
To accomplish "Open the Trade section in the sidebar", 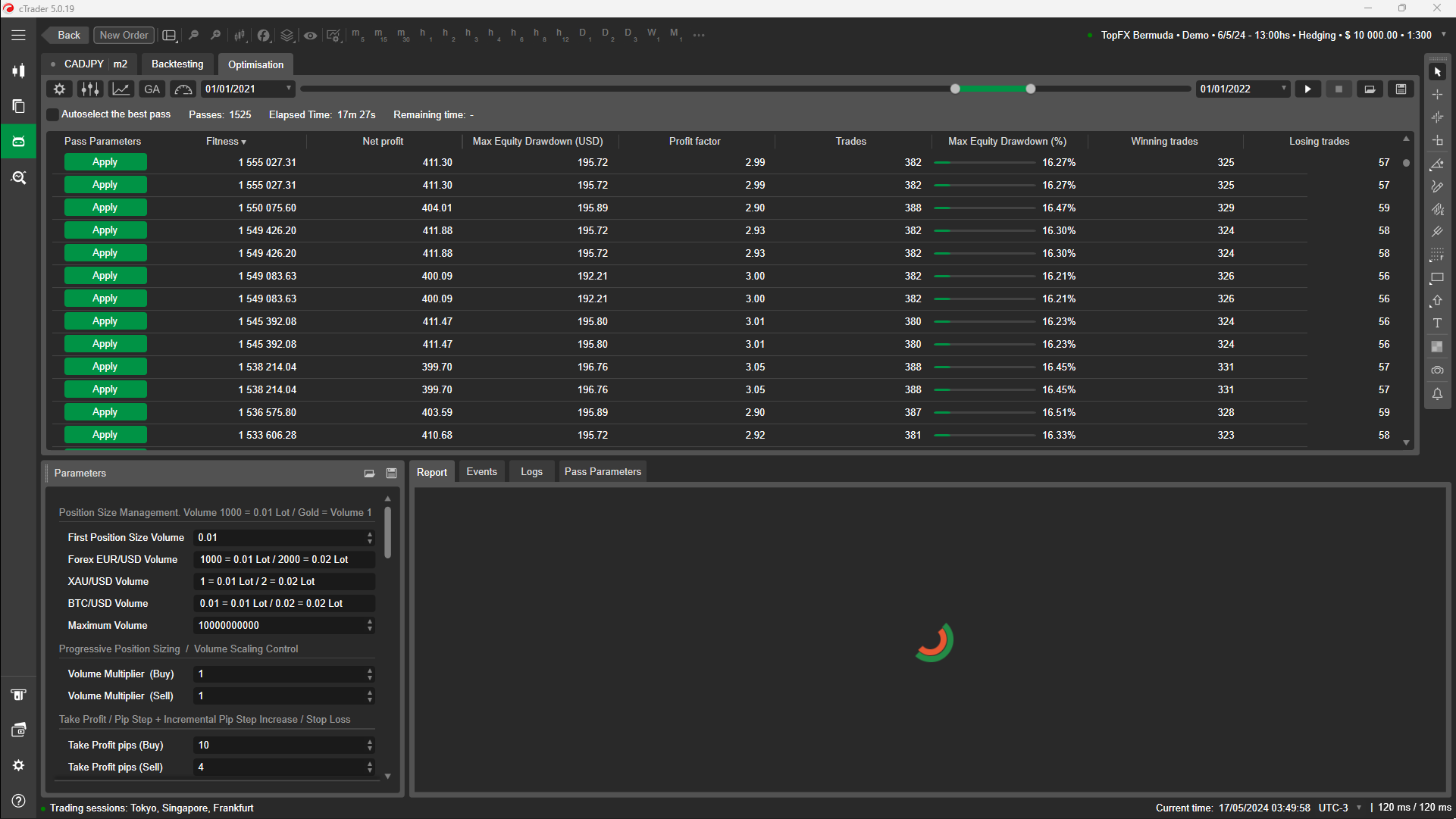I will (18, 71).
